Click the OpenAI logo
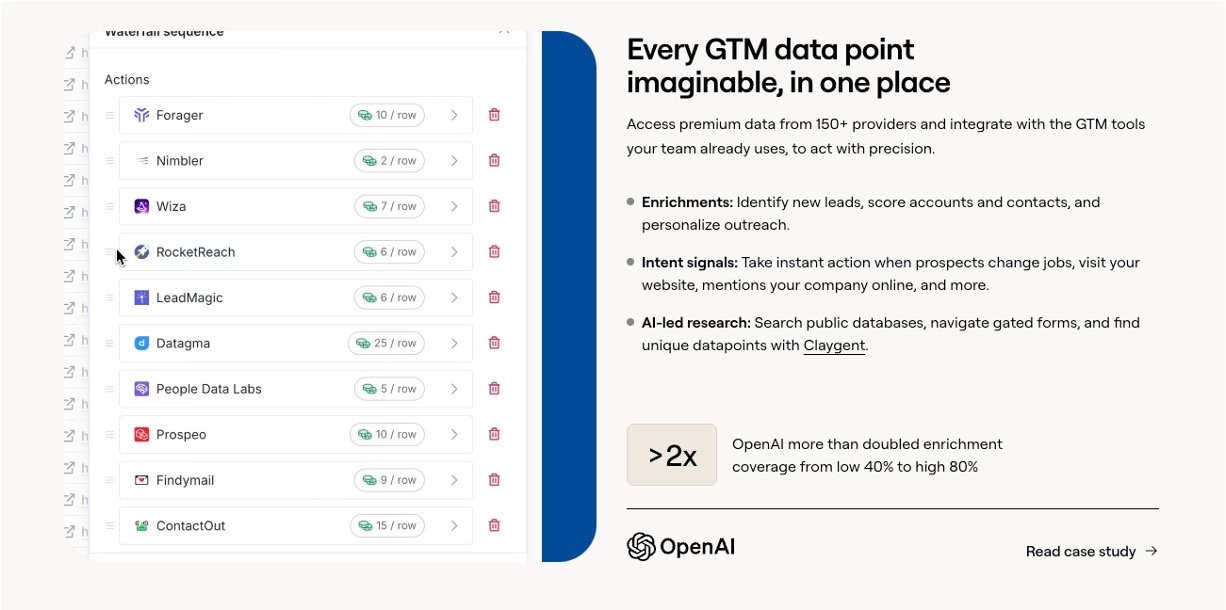Image resolution: width=1226 pixels, height=610 pixels. click(x=680, y=547)
